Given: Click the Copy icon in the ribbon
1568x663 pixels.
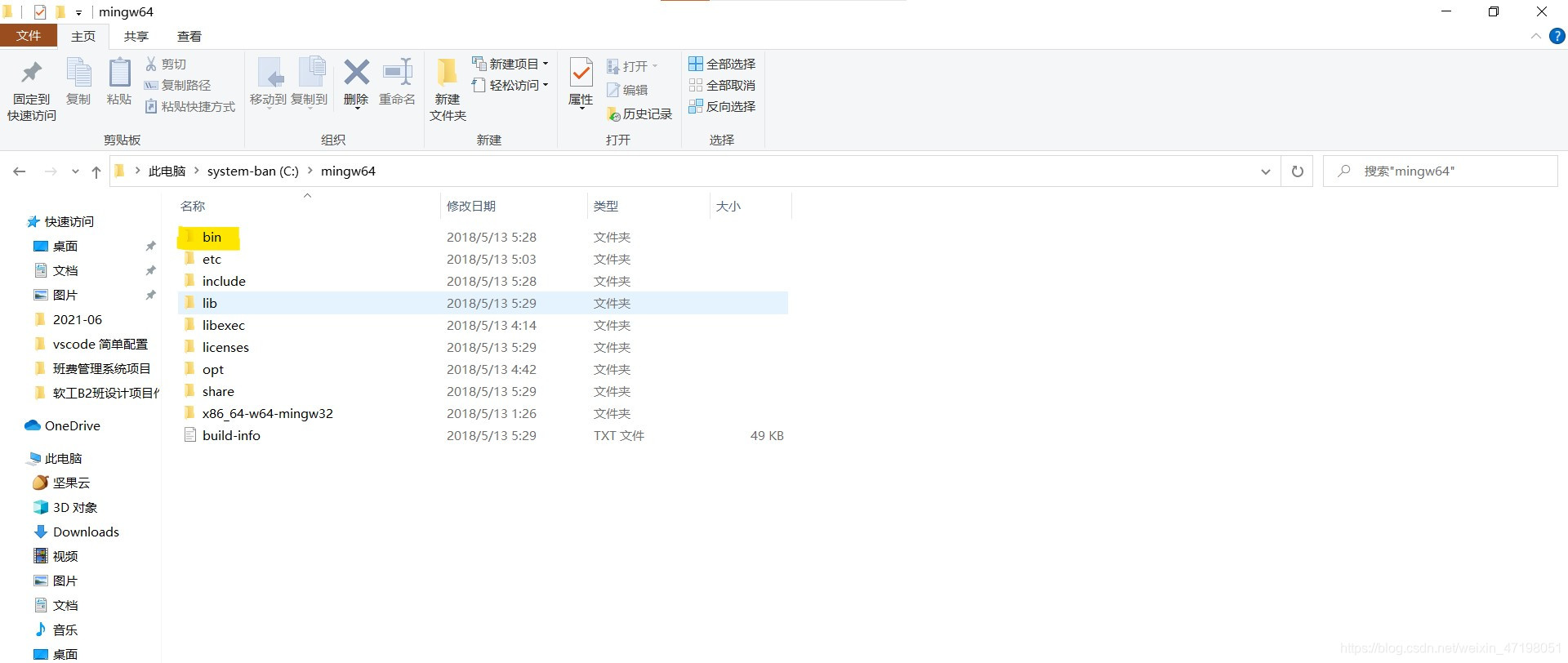Looking at the screenshot, I should pyautogui.click(x=78, y=73).
